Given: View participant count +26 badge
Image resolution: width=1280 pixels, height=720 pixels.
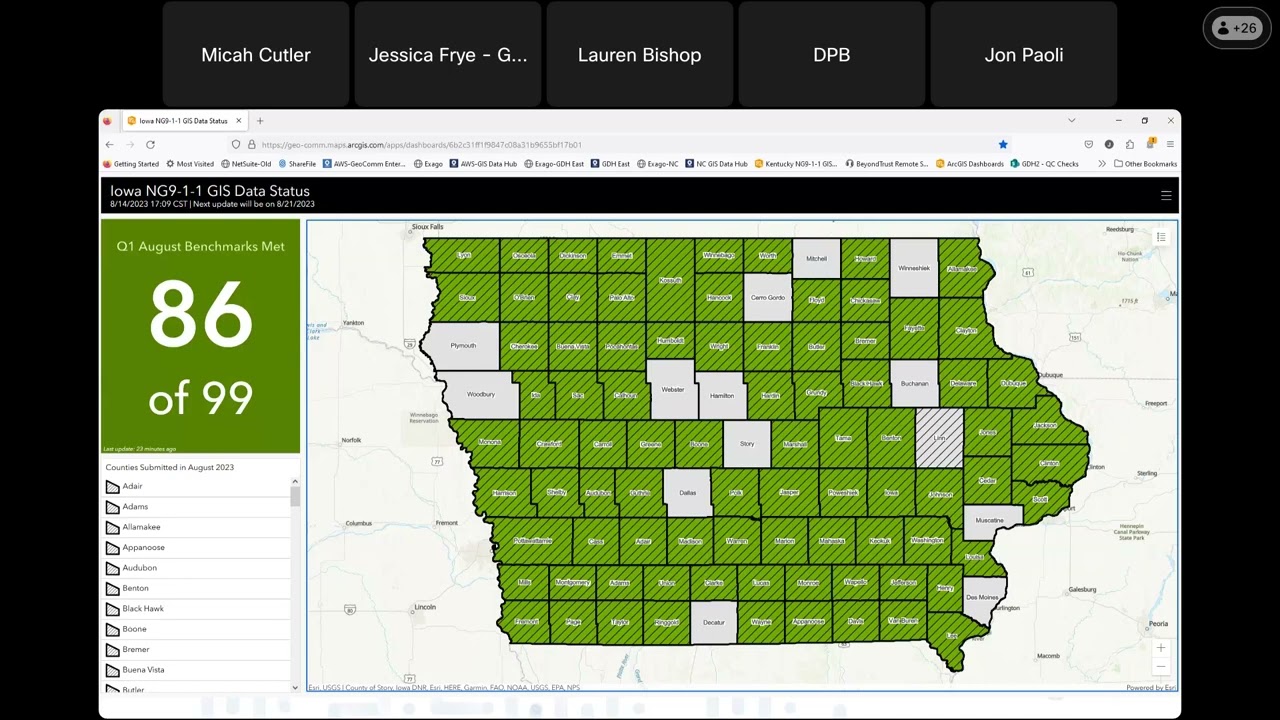Looking at the screenshot, I should (x=1236, y=28).
